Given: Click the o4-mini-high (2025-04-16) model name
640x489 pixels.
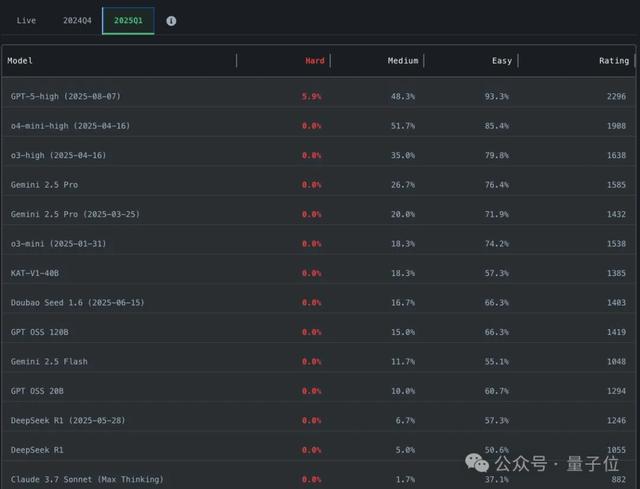Looking at the screenshot, I should 70,126.
